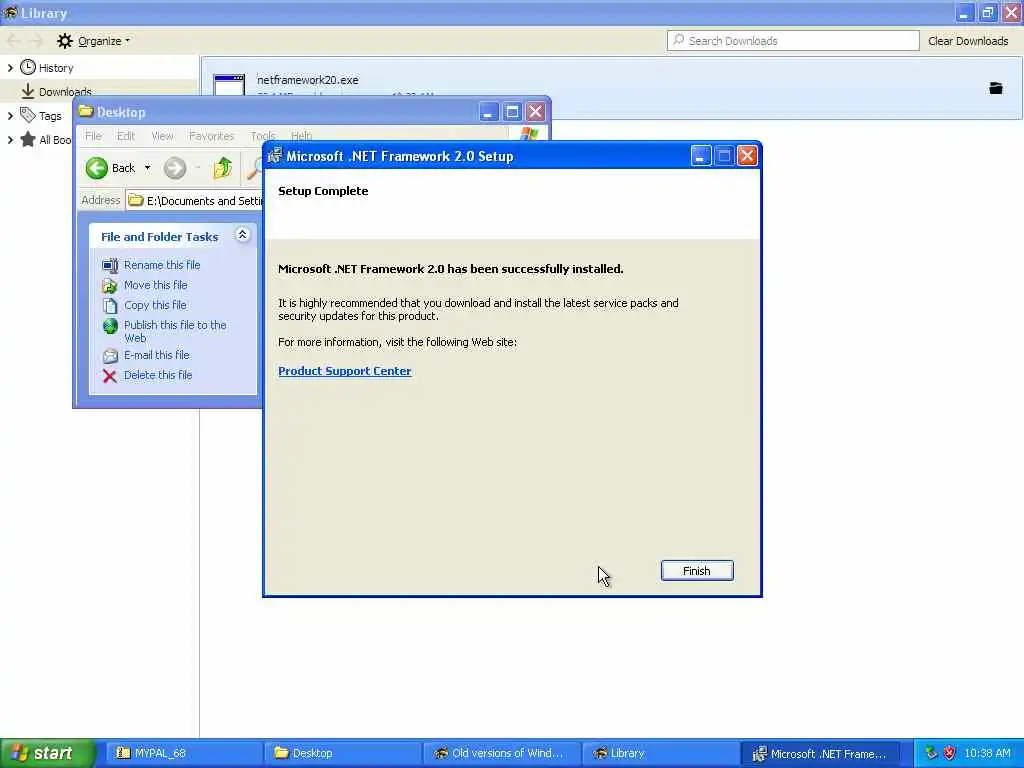Screen dimensions: 1024x768
Task: Click the Organize gear icon in Library
Action: [65, 41]
